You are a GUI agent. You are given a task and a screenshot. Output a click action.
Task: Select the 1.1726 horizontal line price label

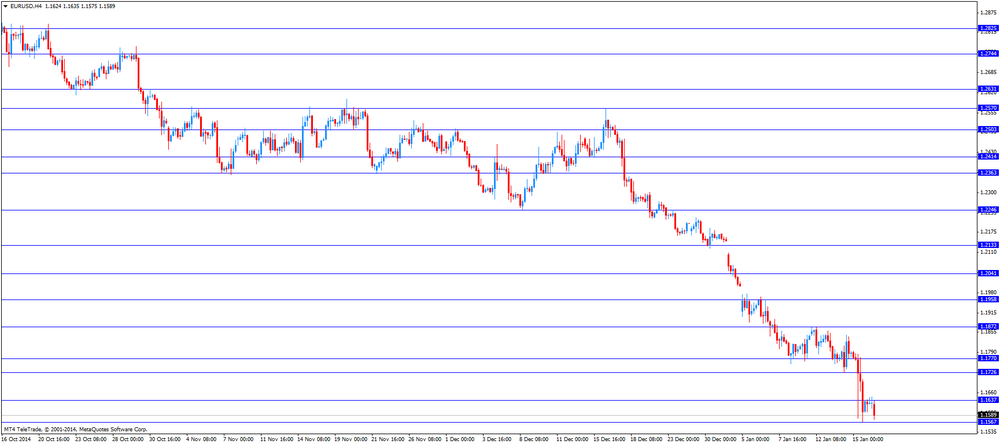coord(988,373)
